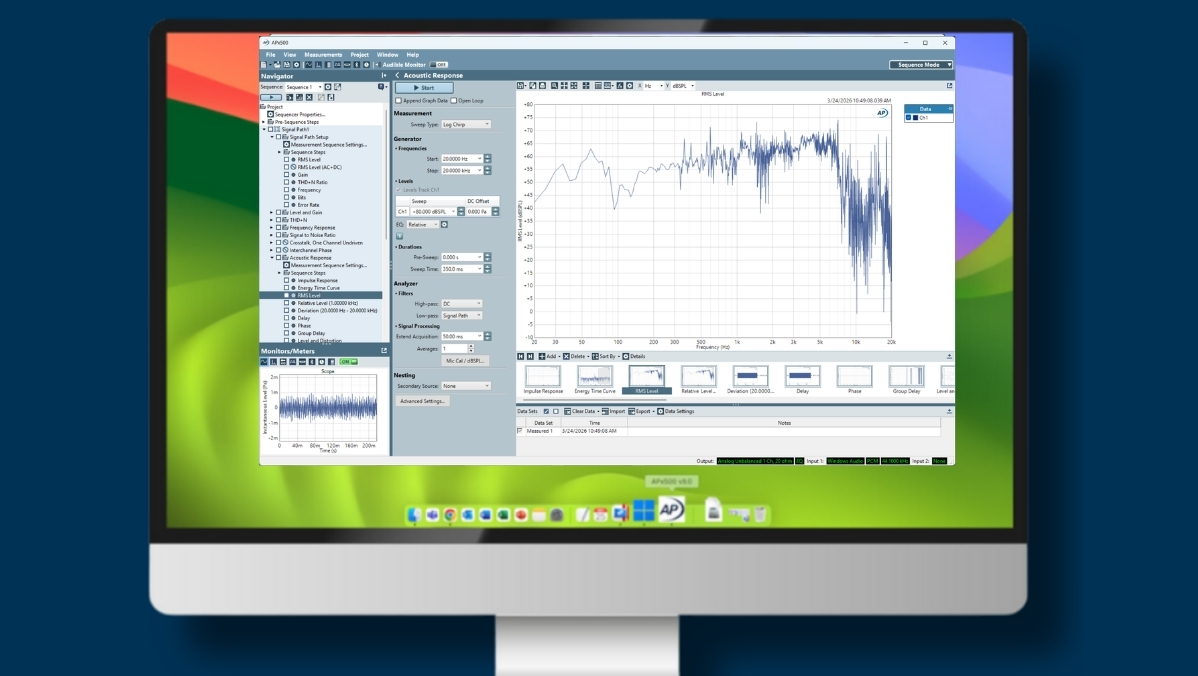Open the Window menu
The width and height of the screenshot is (1198, 676).
coord(387,55)
